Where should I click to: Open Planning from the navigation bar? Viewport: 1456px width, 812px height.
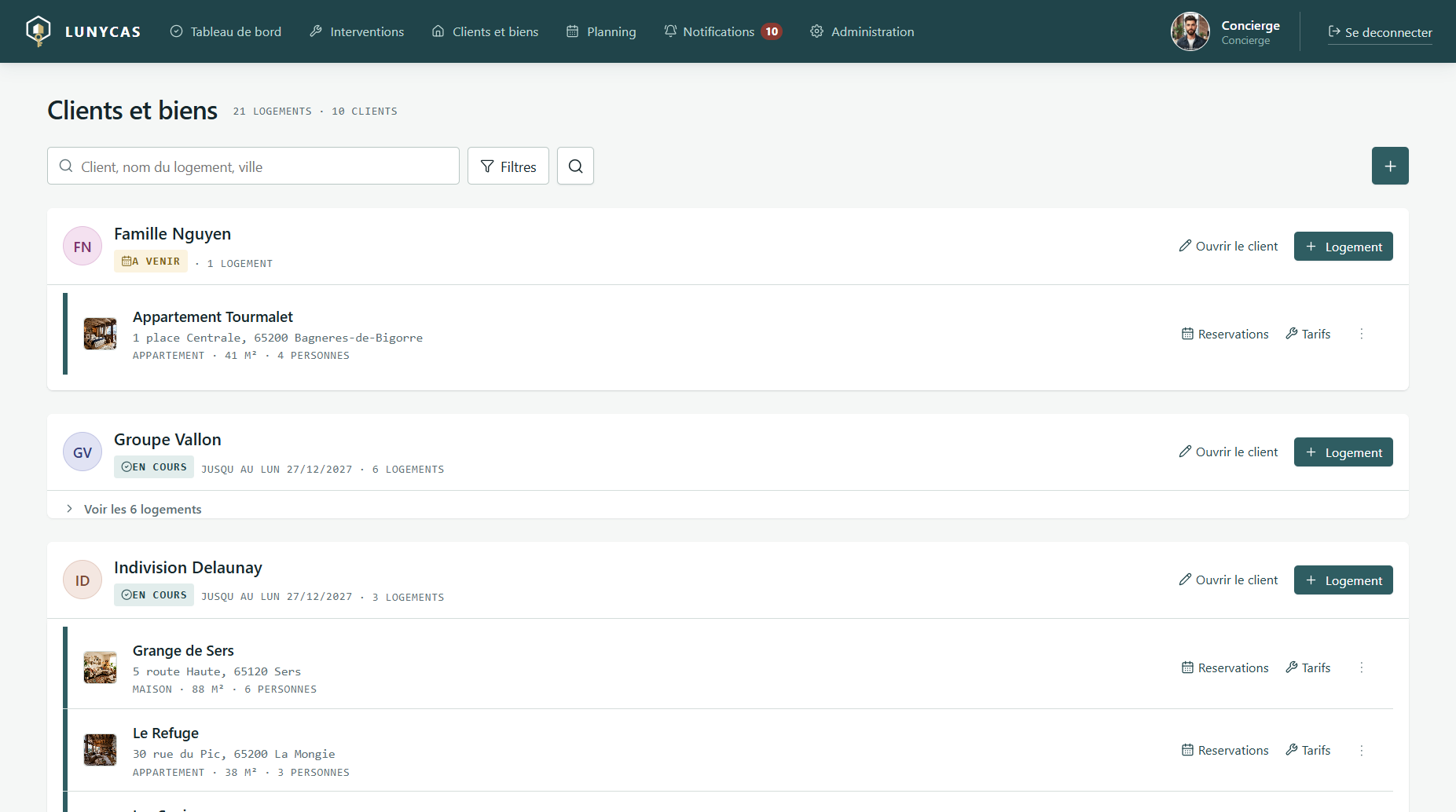point(601,31)
